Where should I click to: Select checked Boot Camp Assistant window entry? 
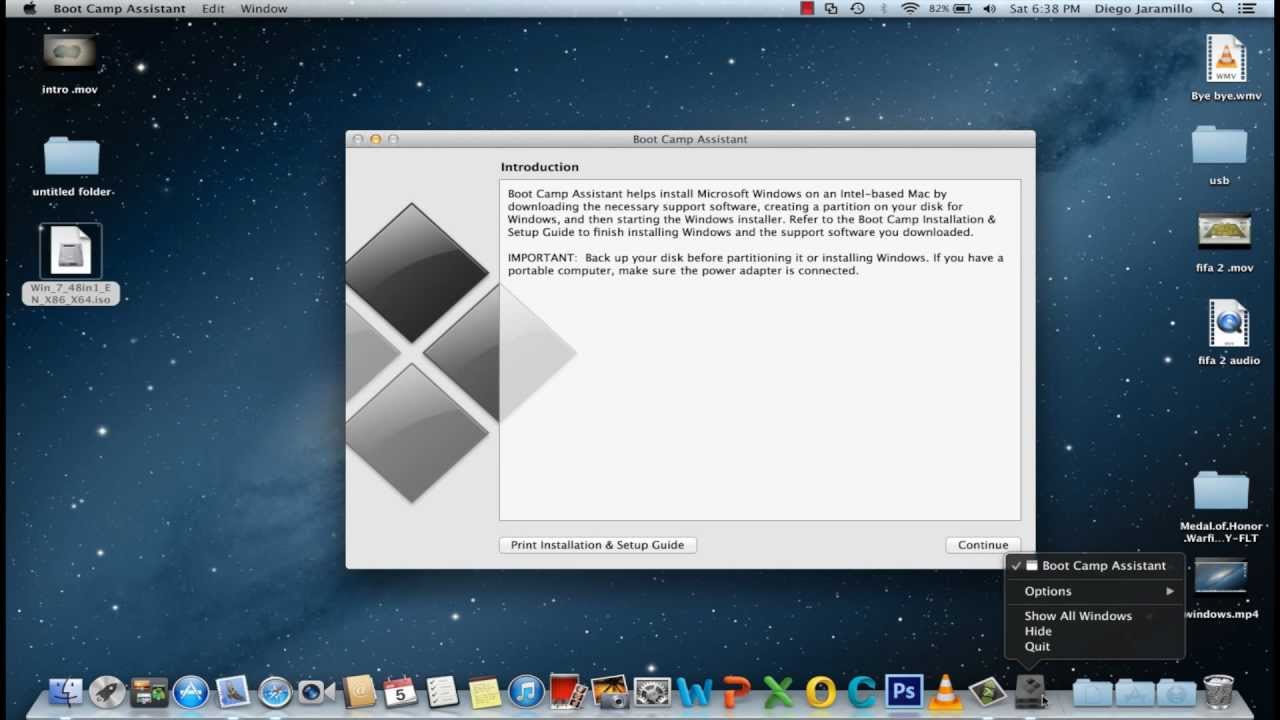tap(1096, 565)
